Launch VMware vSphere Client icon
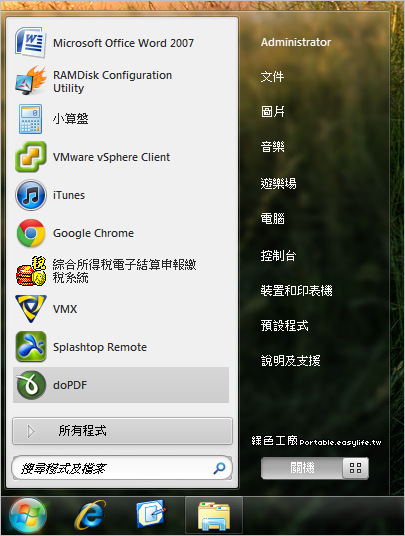Screen dimensions: 405x536 30,157
